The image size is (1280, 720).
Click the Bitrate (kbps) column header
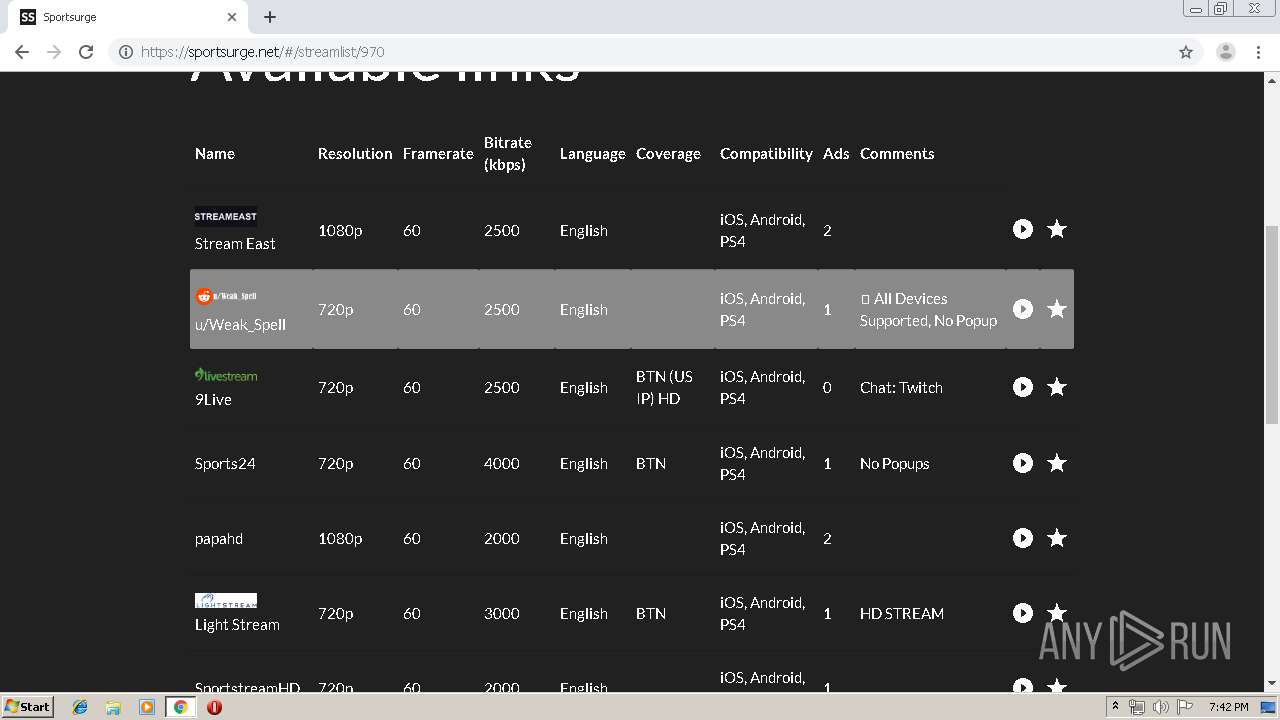[508, 153]
